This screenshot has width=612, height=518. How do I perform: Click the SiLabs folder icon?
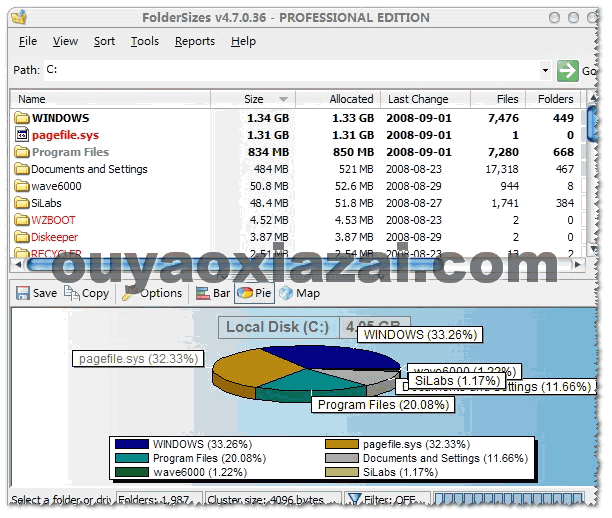[x=22, y=203]
